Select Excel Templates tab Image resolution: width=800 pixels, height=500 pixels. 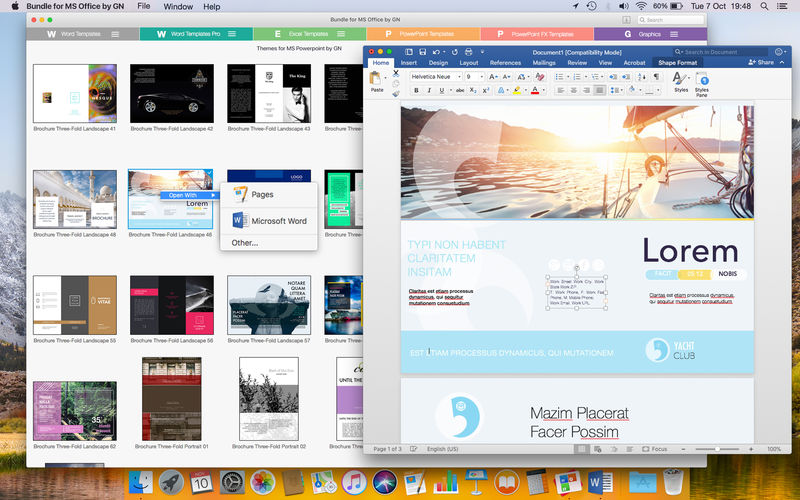[309, 34]
